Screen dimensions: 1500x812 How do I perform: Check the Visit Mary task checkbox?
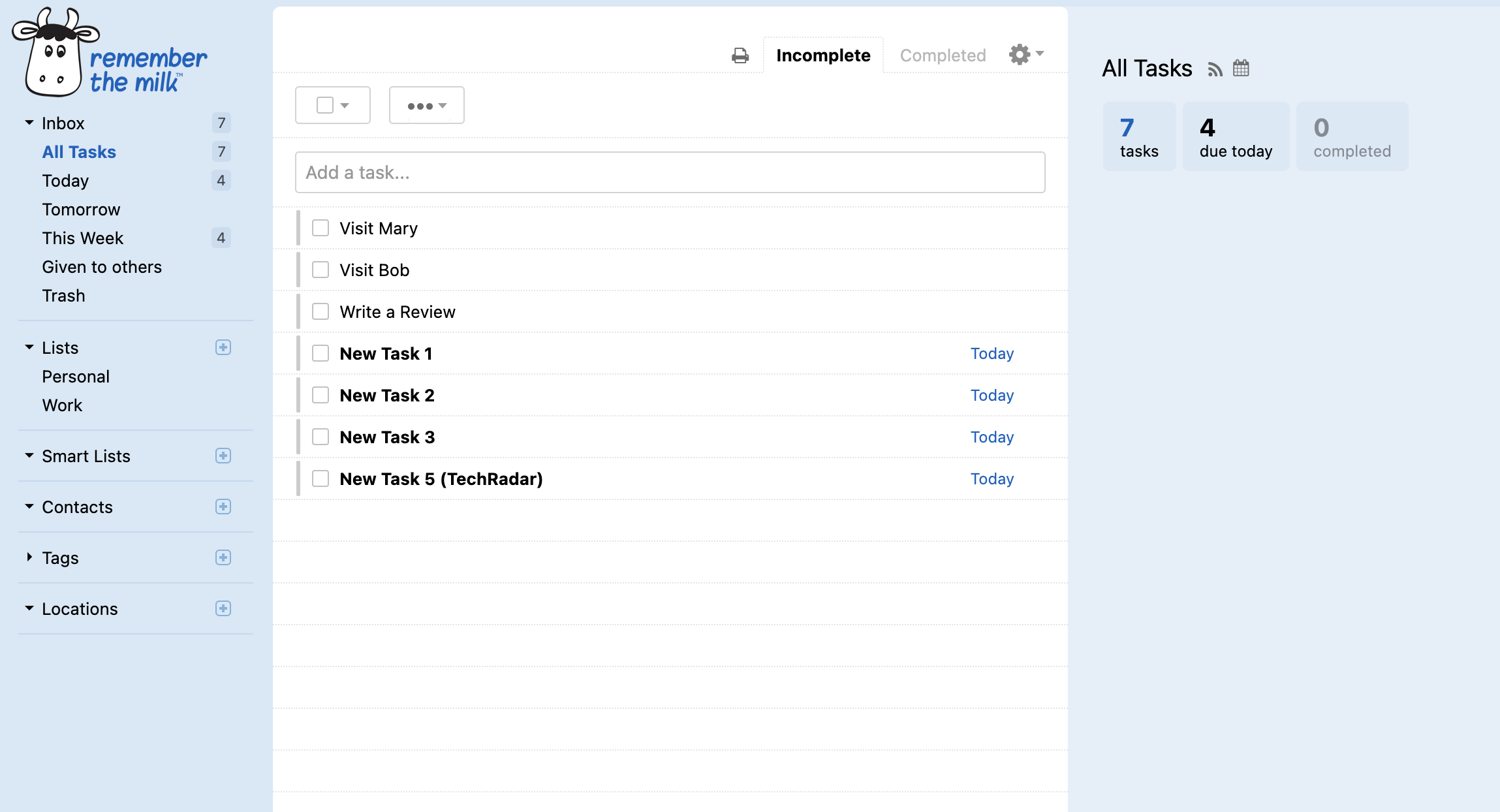(320, 228)
